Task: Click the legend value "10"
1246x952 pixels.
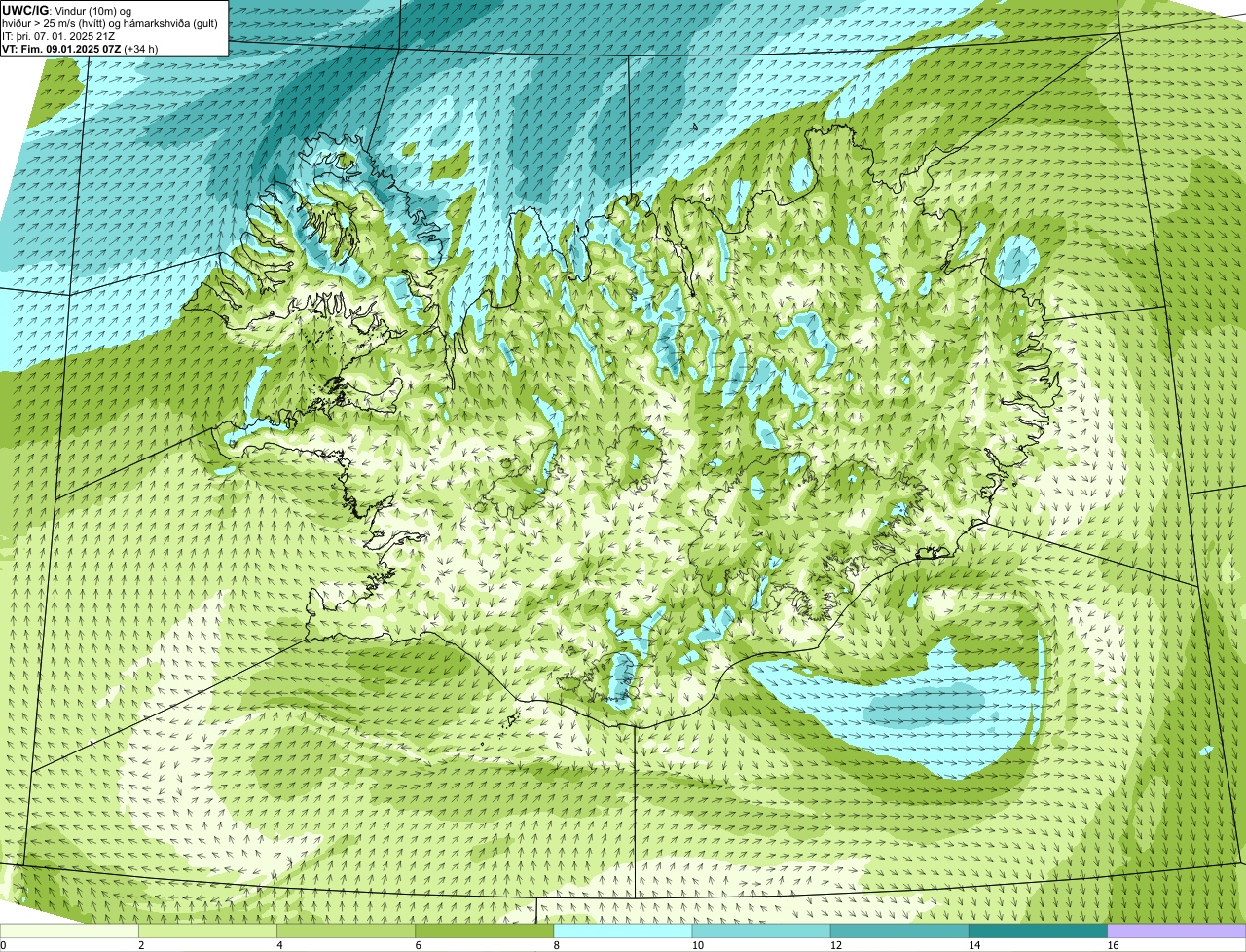Action: [697, 945]
